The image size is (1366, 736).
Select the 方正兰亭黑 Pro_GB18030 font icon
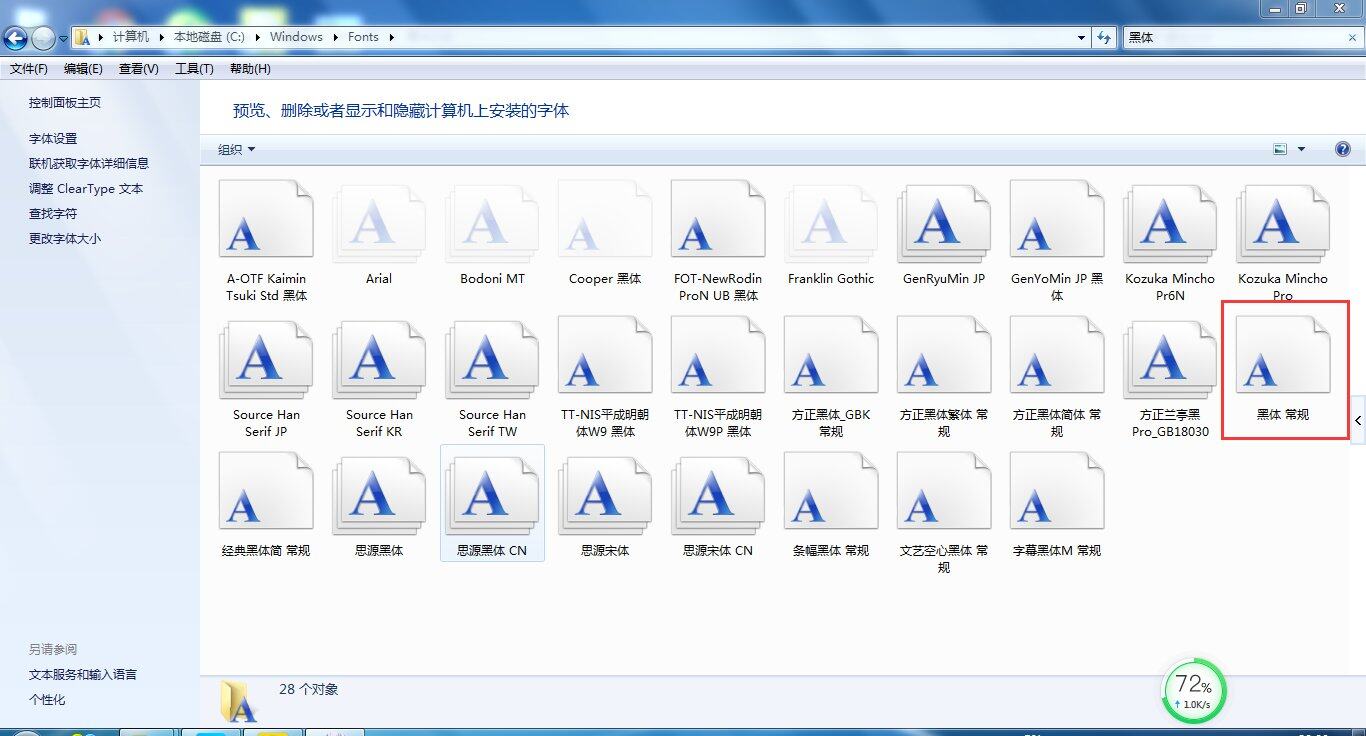[x=1170, y=357]
